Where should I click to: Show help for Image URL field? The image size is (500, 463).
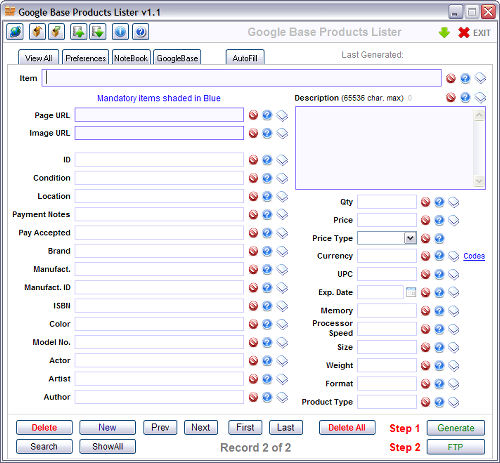tap(267, 133)
